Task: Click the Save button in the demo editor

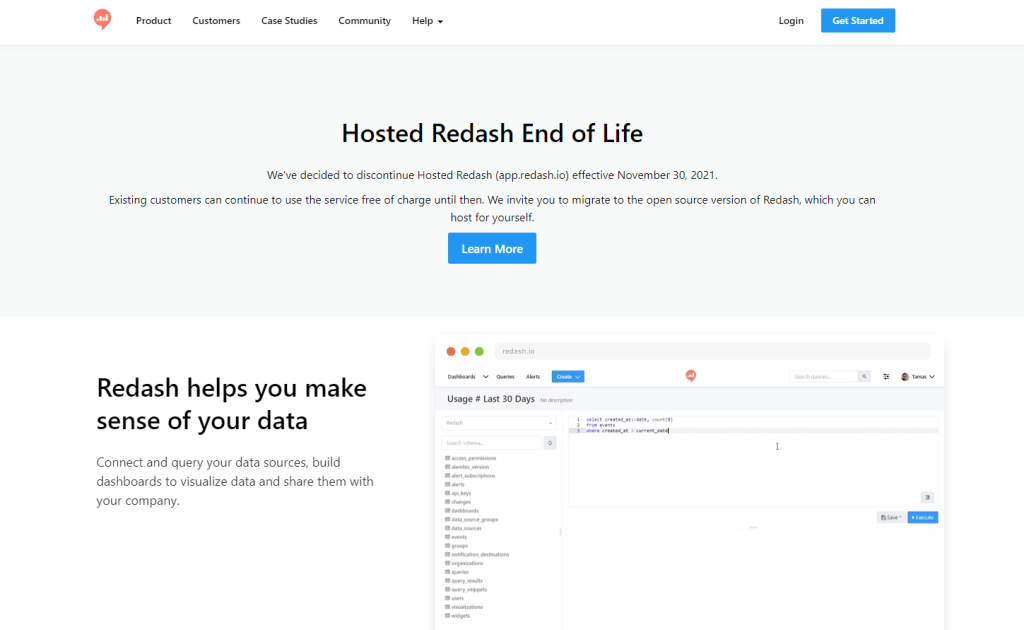Action: (890, 517)
